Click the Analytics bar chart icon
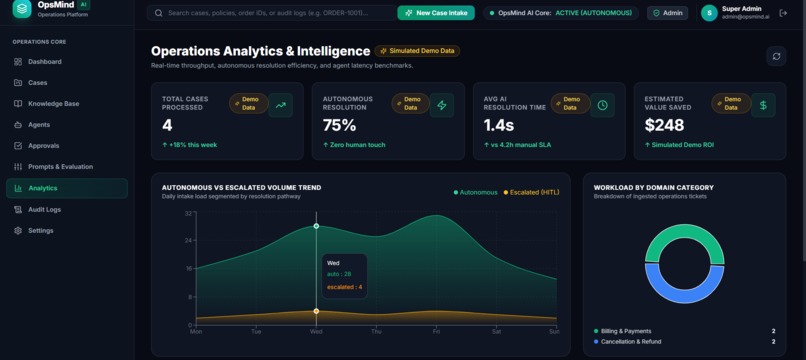806x360 pixels. tap(18, 188)
